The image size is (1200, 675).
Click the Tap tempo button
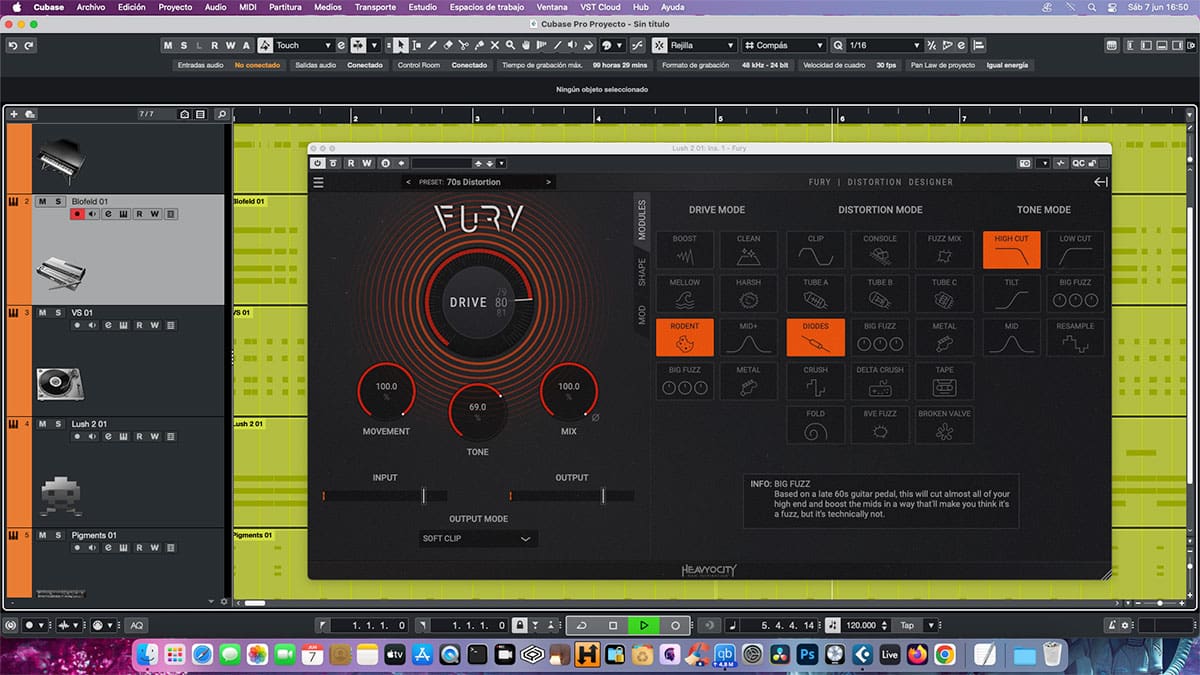coord(907,625)
